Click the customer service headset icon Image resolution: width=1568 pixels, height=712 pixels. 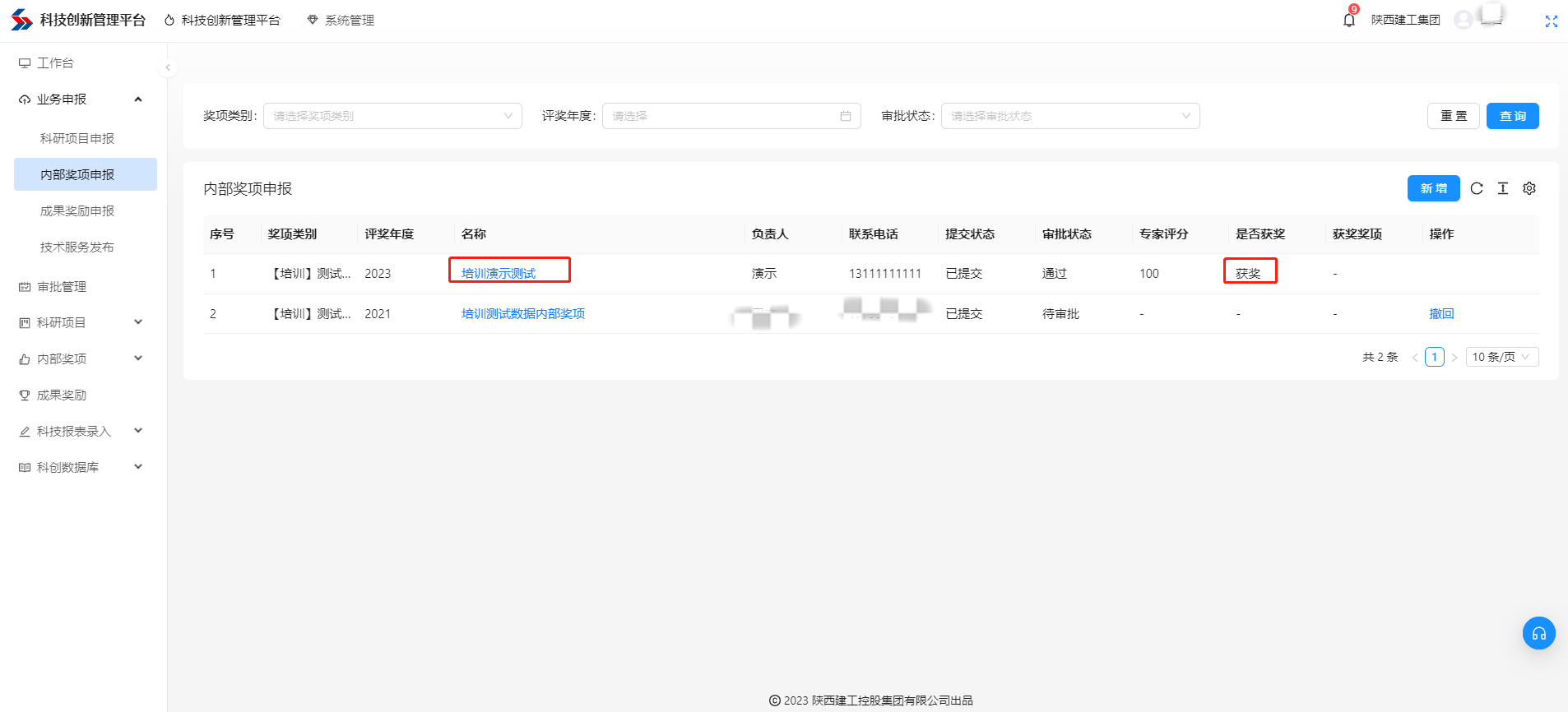pos(1538,633)
